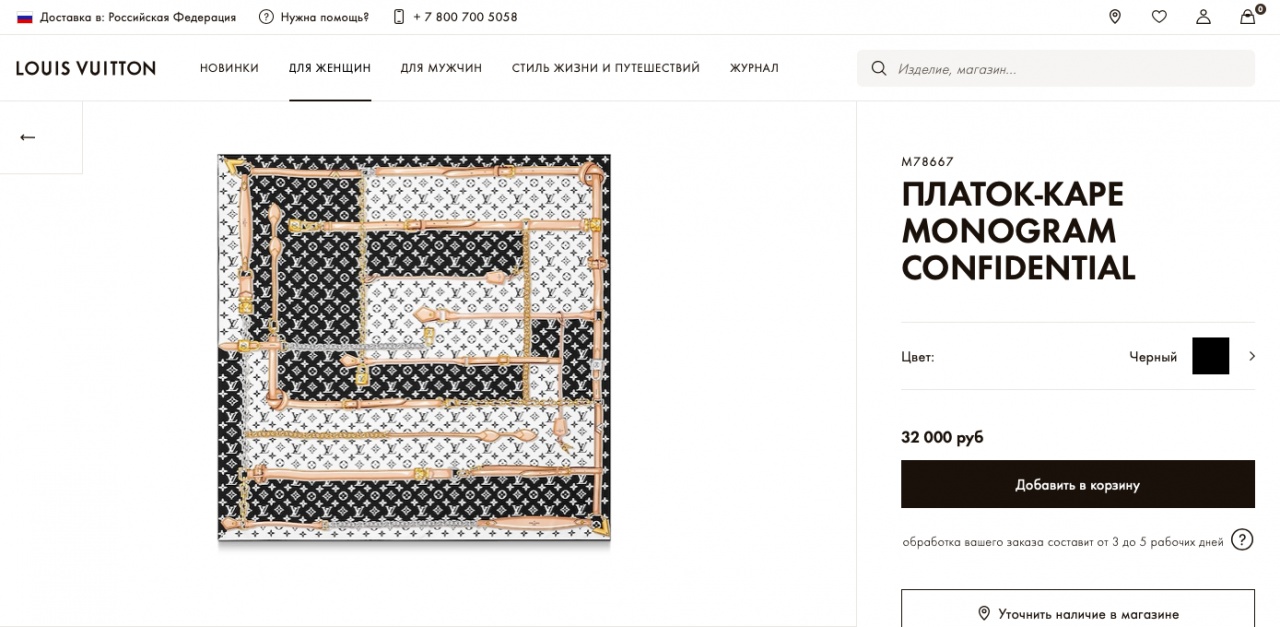Open the Черный color selector

pos(1153,357)
